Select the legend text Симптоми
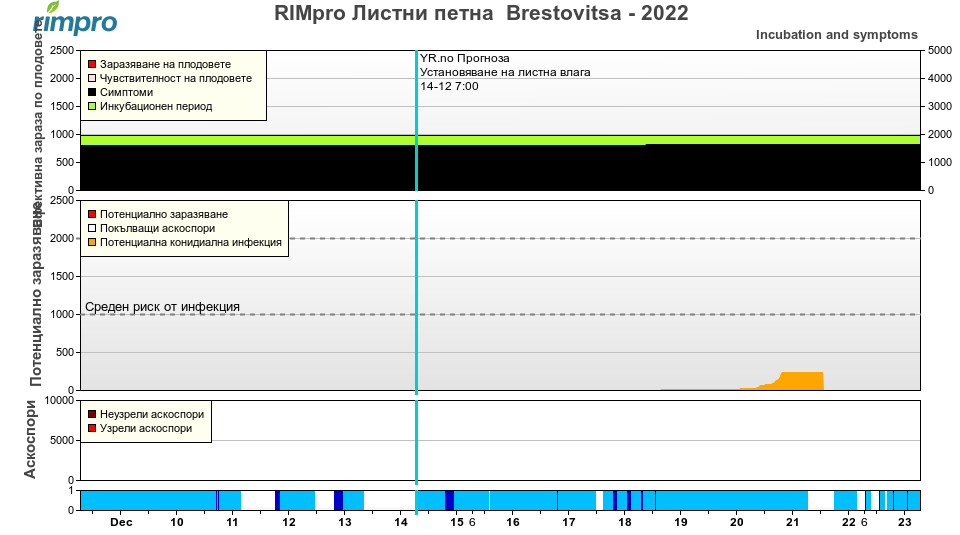The image size is (960, 535). click(126, 92)
